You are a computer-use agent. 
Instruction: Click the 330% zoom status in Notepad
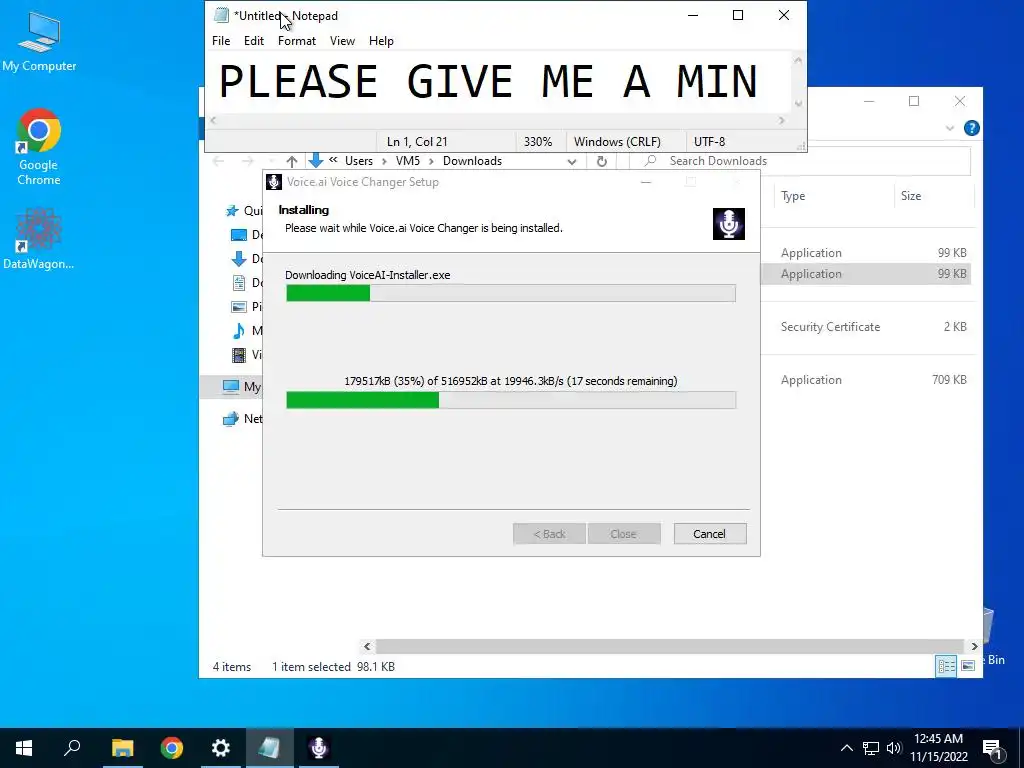(538, 142)
